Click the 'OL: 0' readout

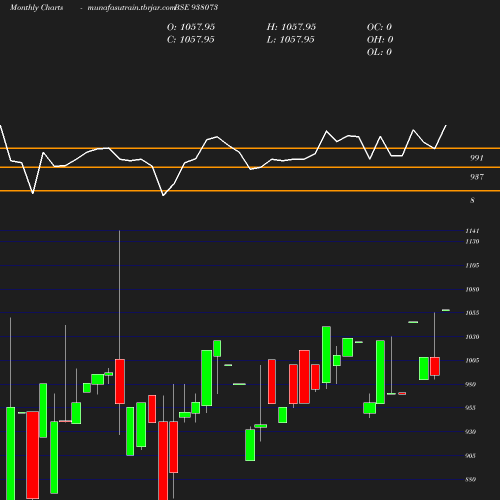click(379, 52)
